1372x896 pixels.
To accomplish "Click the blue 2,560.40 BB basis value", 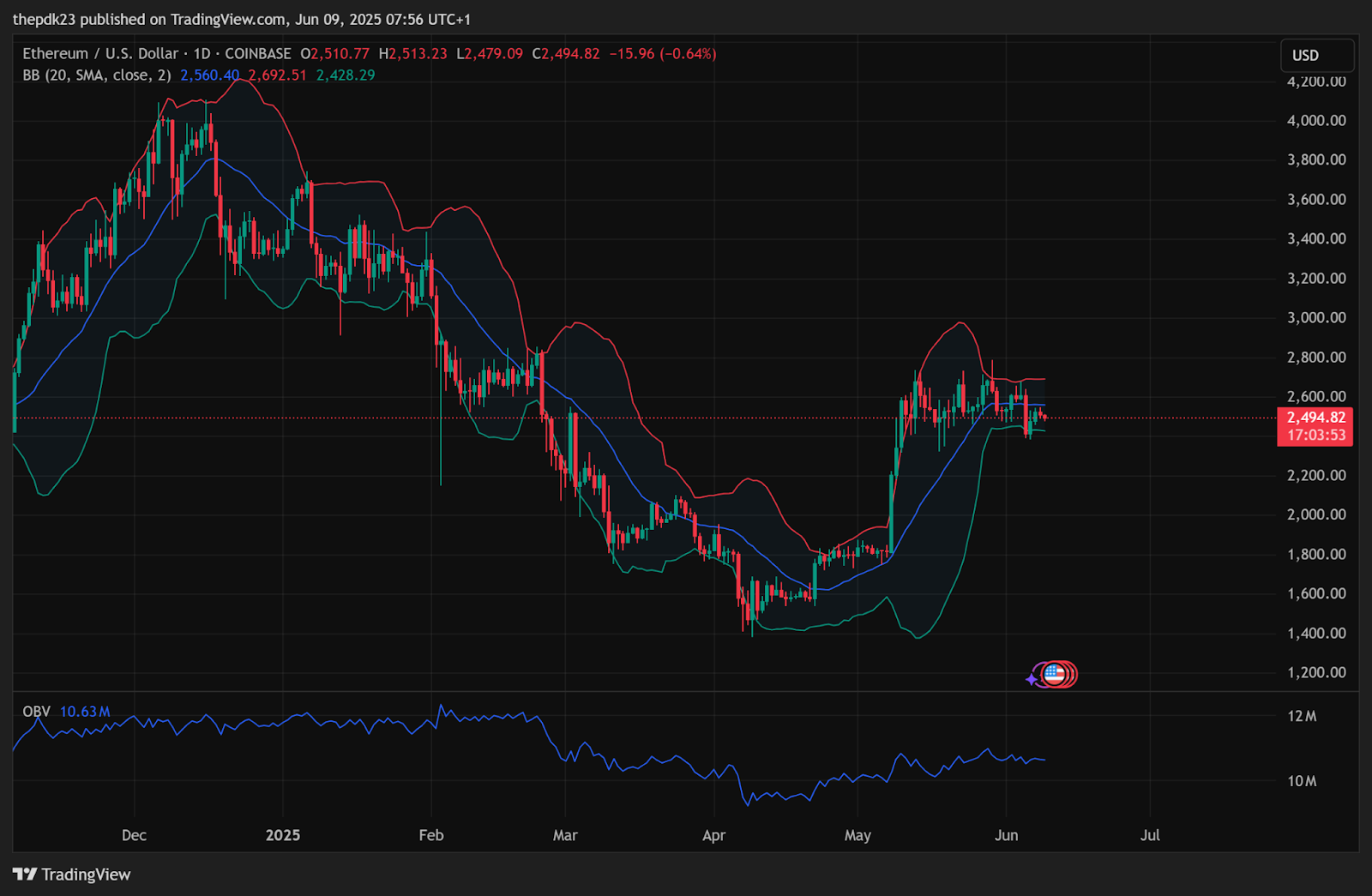I will point(210,75).
